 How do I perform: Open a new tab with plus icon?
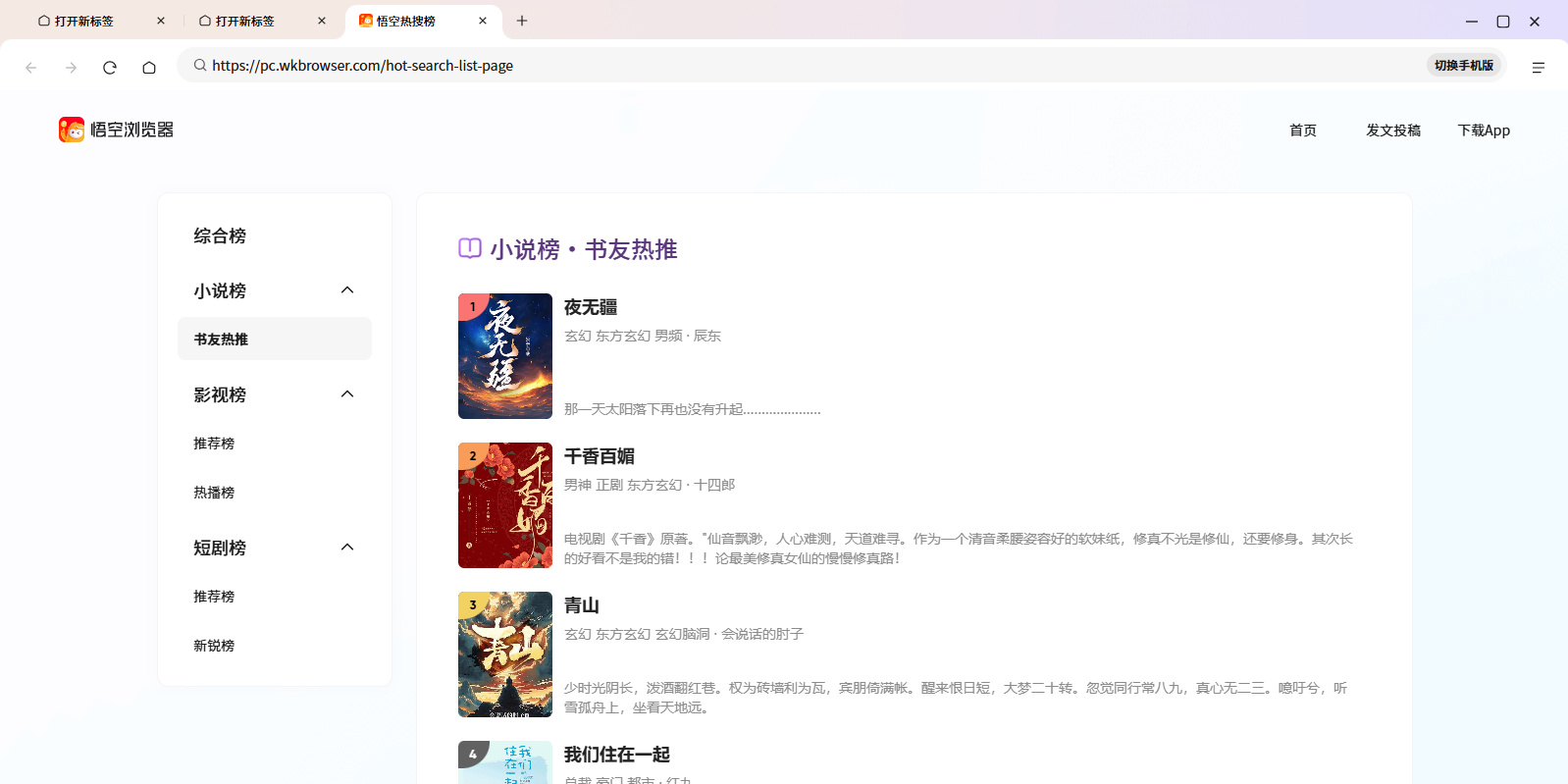click(x=522, y=21)
